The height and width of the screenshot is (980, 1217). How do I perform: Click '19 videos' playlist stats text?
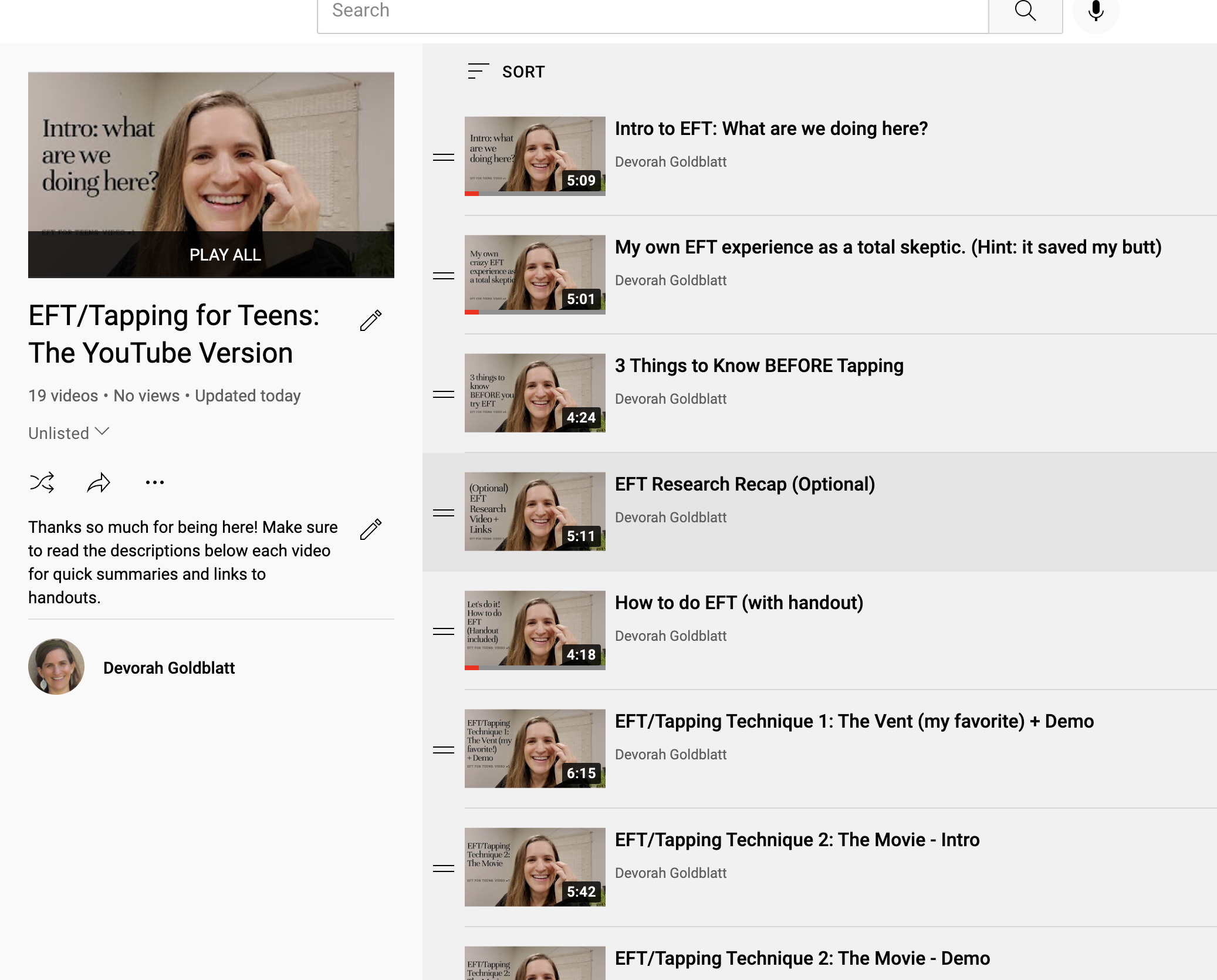[63, 396]
